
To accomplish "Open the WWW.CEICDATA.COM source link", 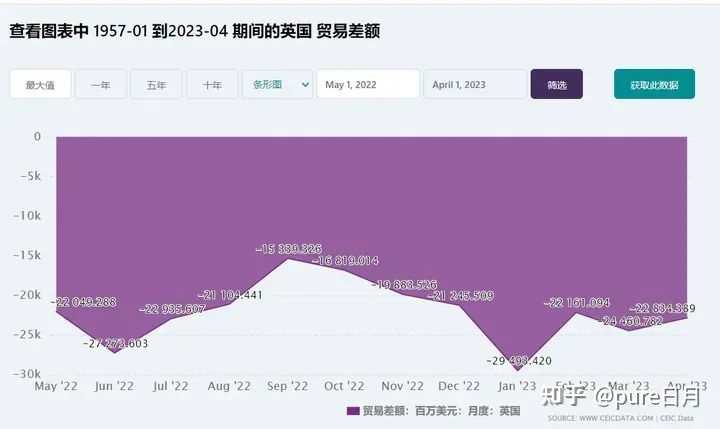I will 616,418.
